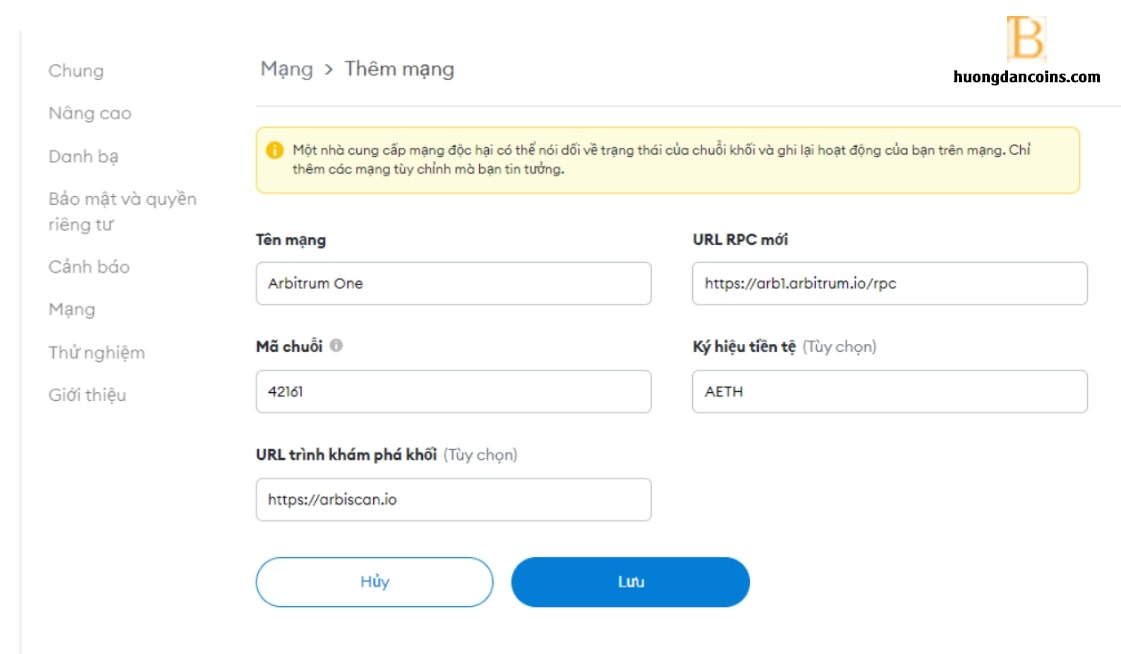Open the Thử nghiệm section
This screenshot has width=1121, height=654.
(97, 352)
